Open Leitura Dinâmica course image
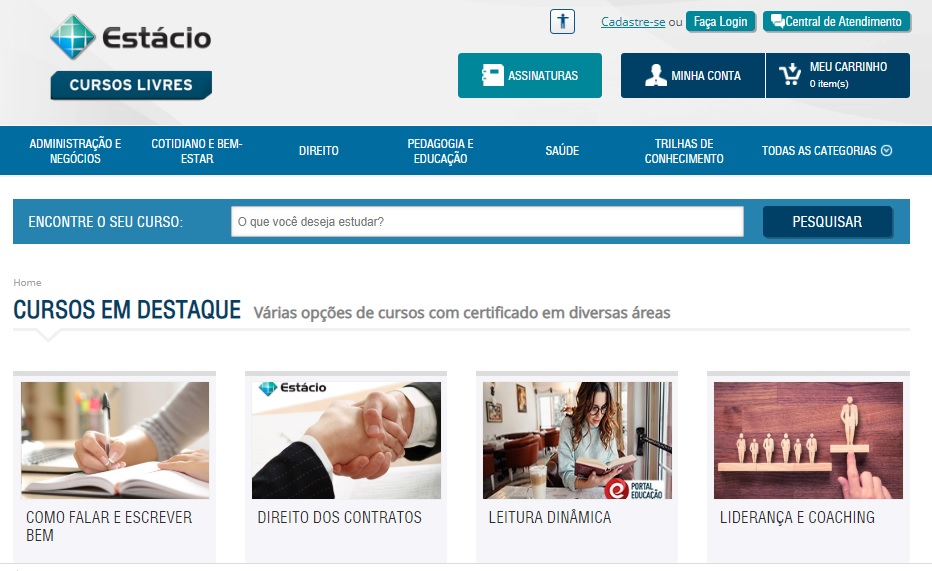The image size is (932, 571). click(577, 440)
